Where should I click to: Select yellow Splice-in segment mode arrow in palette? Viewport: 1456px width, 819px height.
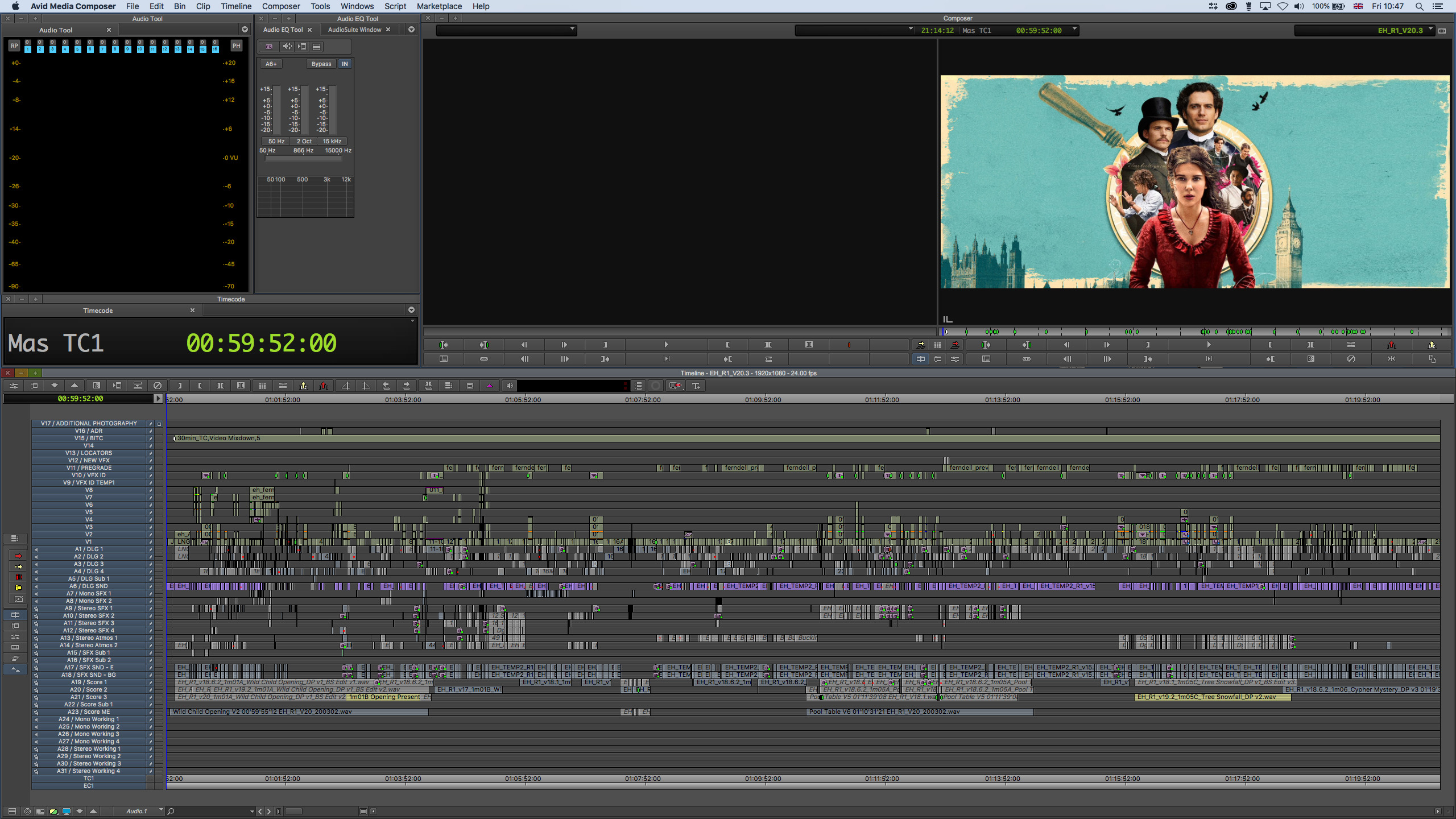18,566
